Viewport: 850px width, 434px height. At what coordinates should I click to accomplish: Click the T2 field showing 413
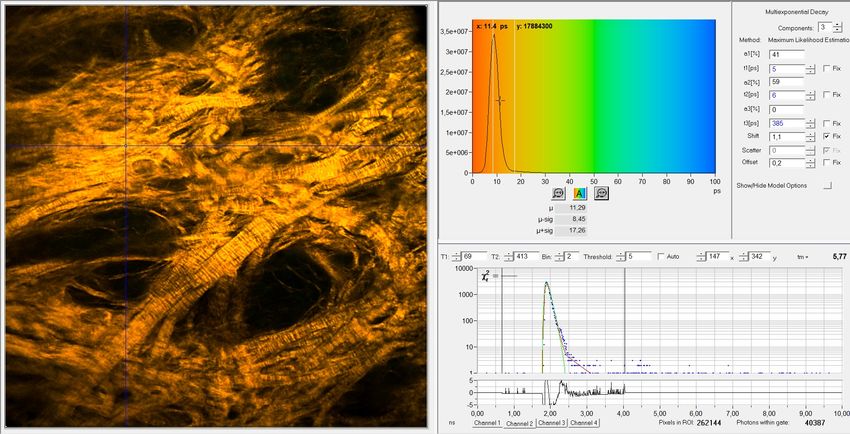(526, 256)
